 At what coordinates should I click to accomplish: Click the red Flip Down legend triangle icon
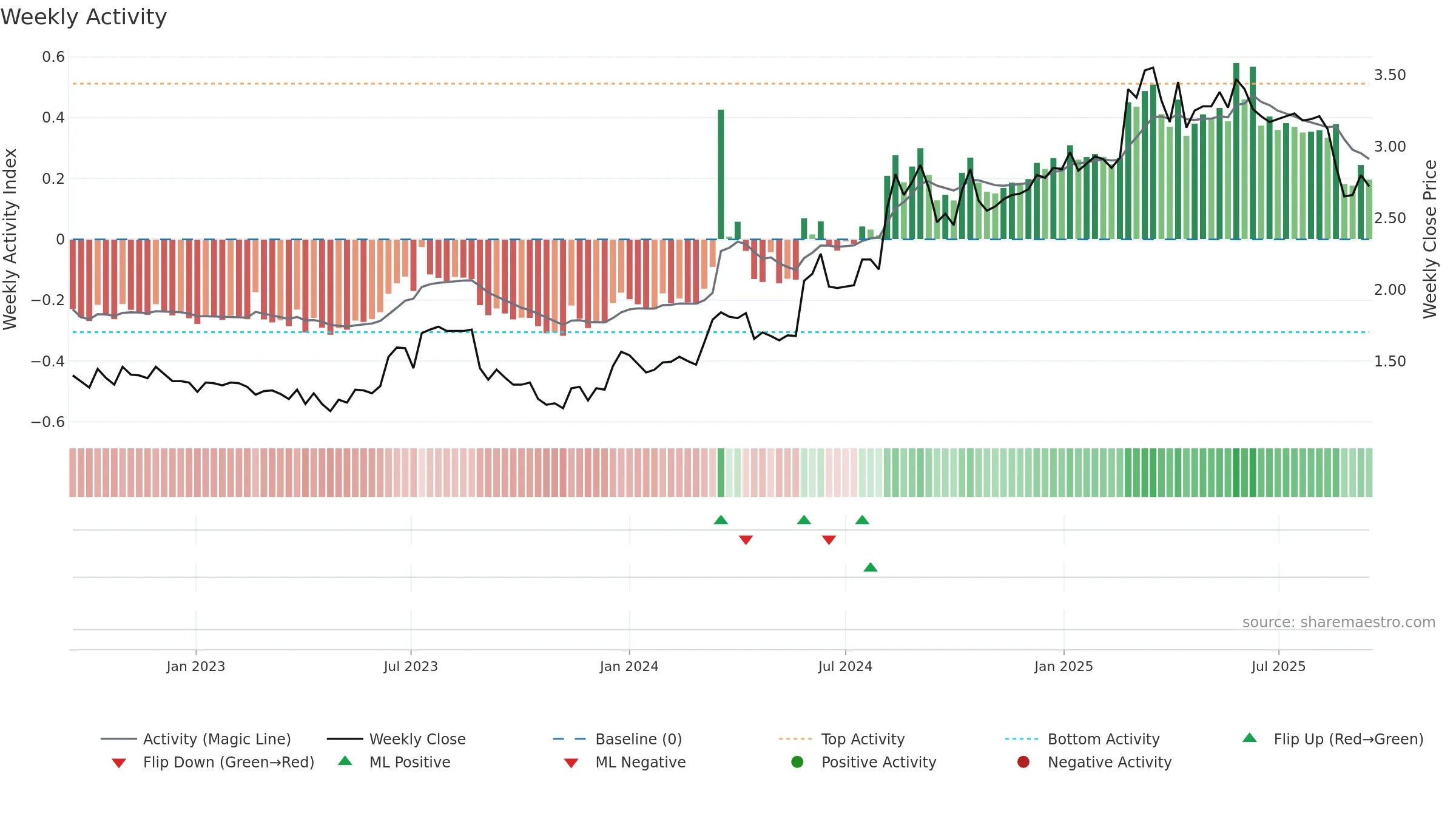pyautogui.click(x=119, y=763)
